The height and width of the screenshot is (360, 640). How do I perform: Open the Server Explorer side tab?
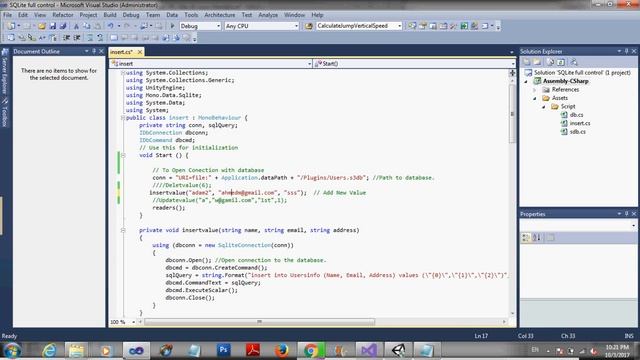point(4,72)
